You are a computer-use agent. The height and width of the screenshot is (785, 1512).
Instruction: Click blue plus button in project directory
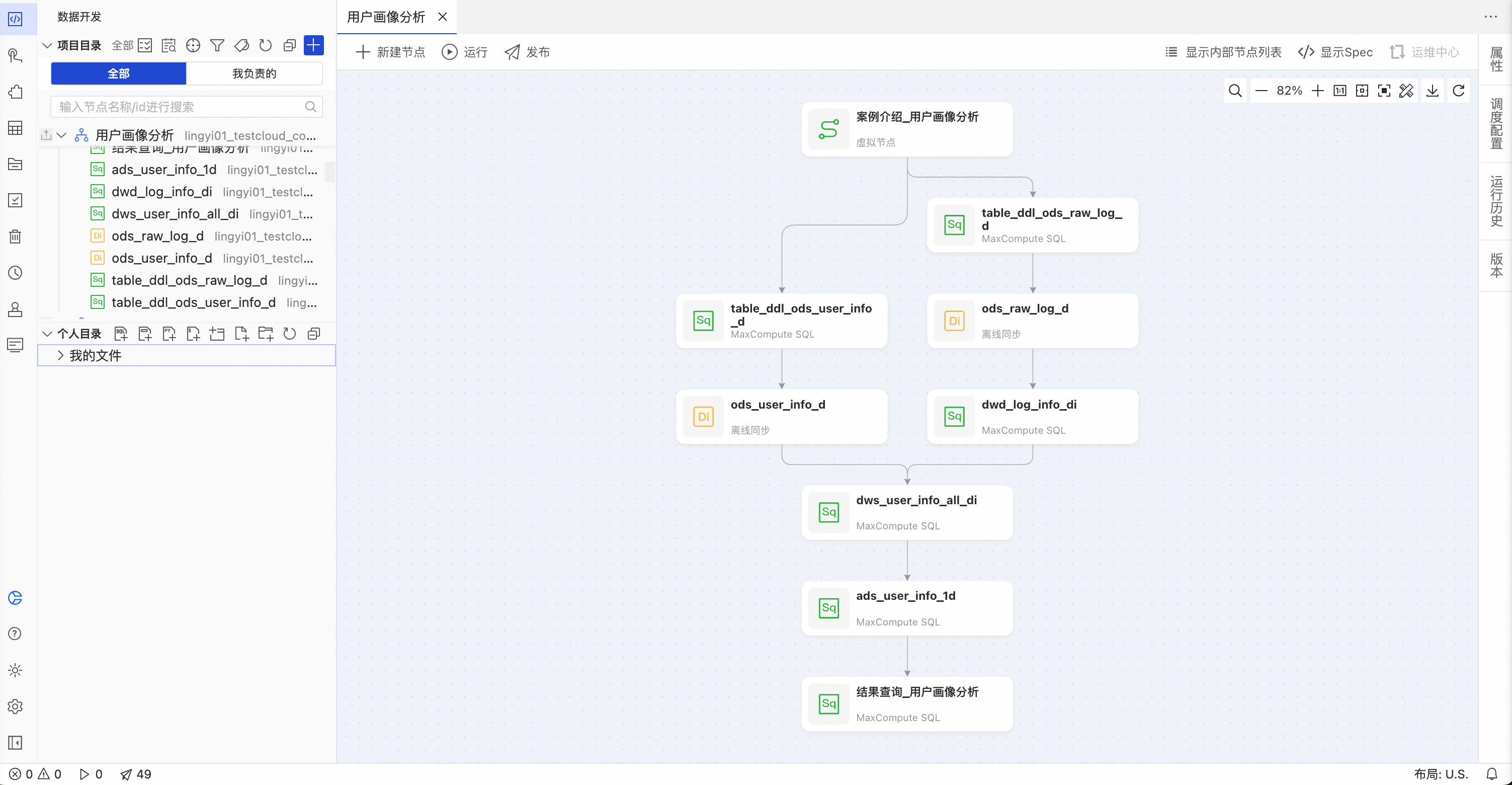point(313,45)
